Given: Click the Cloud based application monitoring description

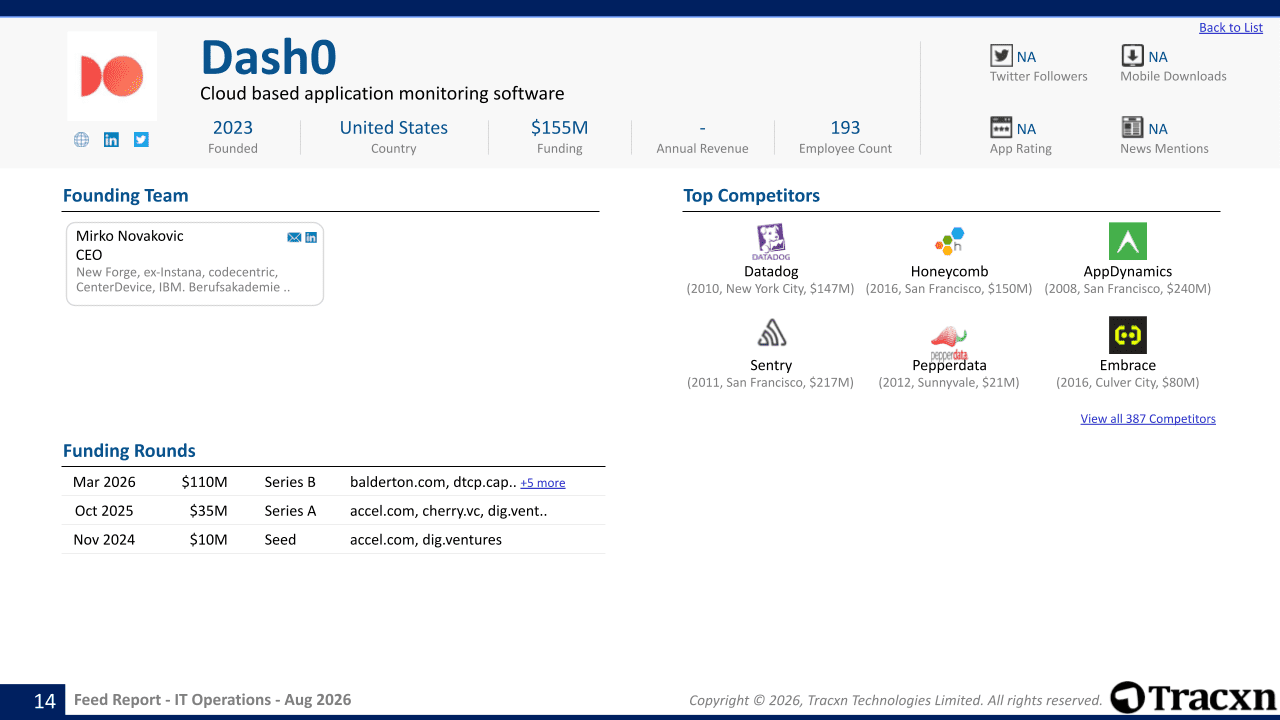Looking at the screenshot, I should click(x=382, y=94).
